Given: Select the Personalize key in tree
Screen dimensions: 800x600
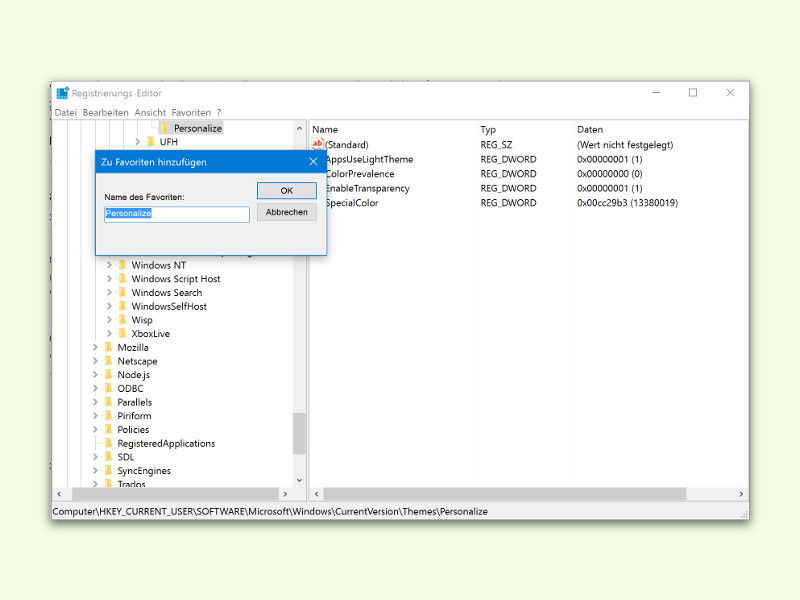Looking at the screenshot, I should point(198,128).
